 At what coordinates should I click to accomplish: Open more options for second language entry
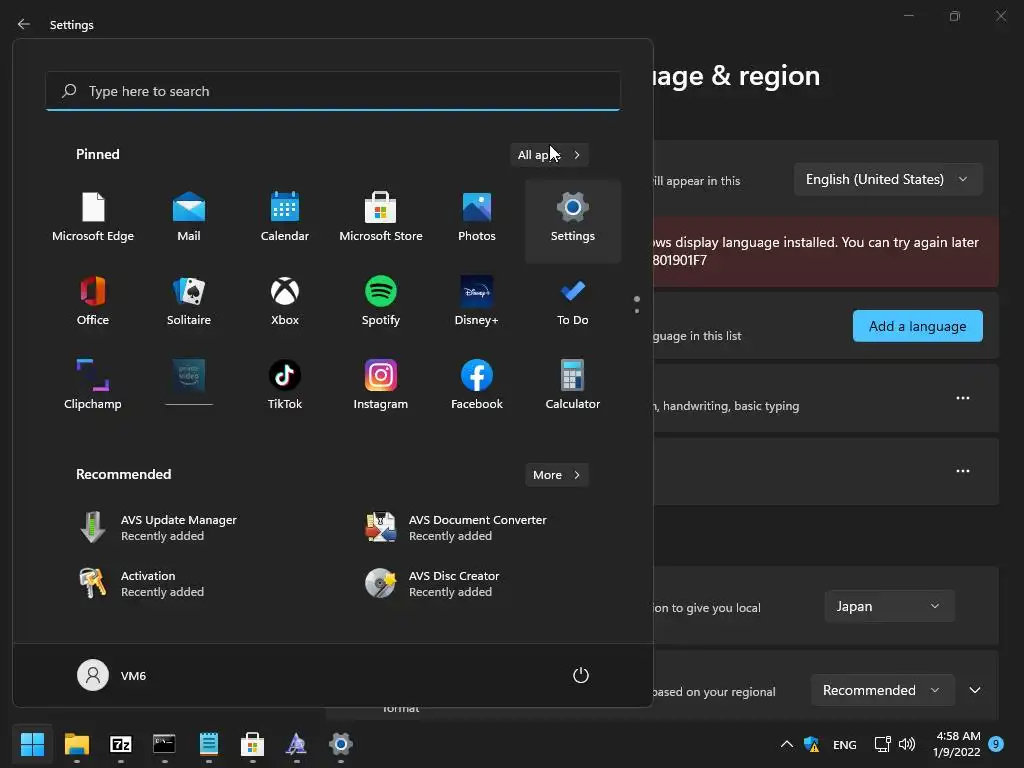(963, 471)
